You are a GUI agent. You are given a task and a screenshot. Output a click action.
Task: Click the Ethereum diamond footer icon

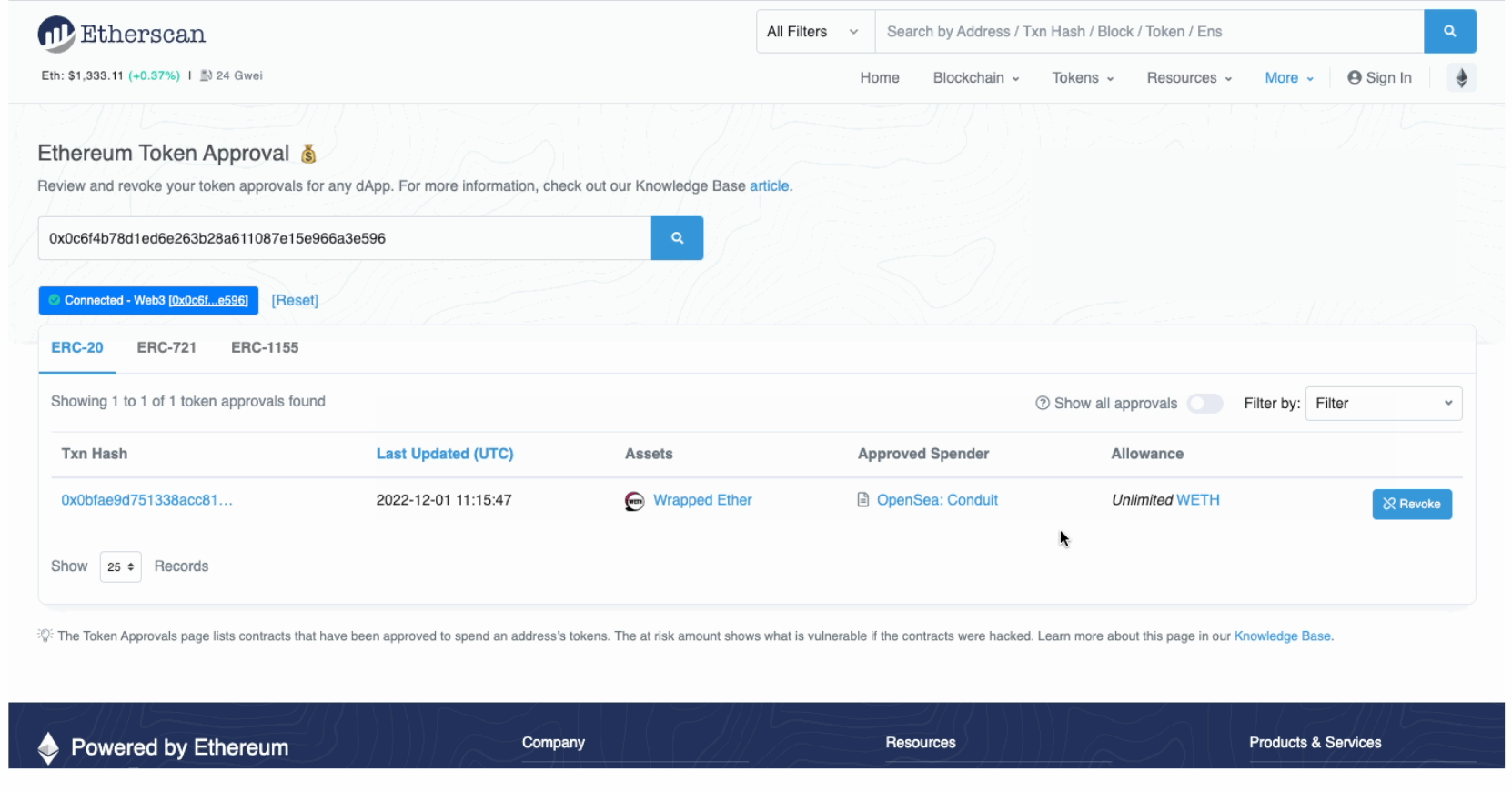tap(48, 747)
